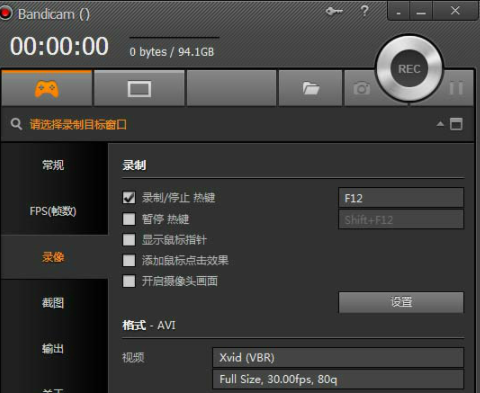This screenshot has width=480, height=393.
Task: Click the magnifier search target icon
Action: (16, 124)
